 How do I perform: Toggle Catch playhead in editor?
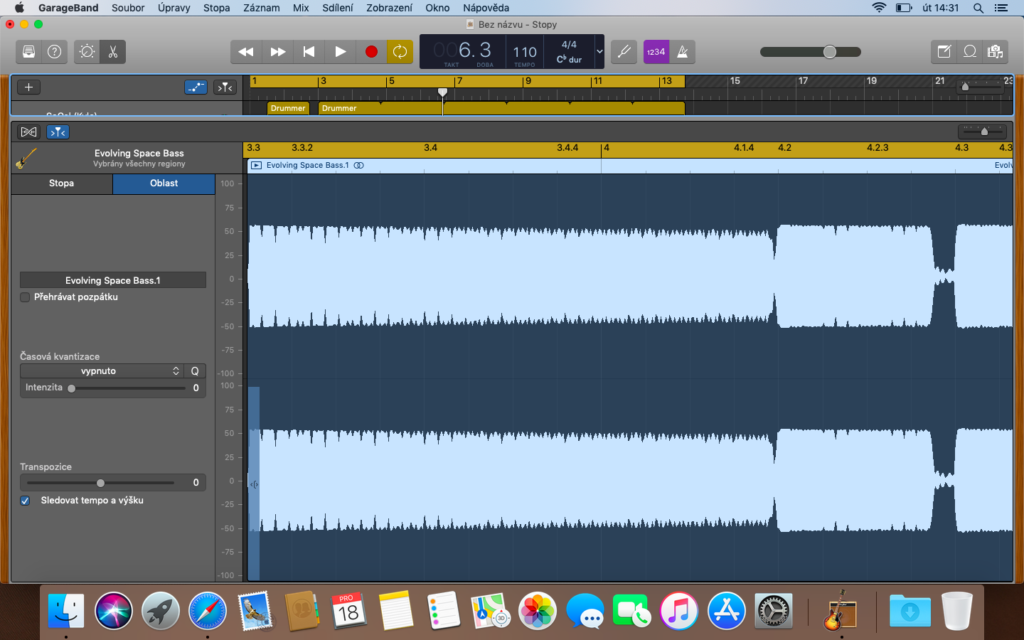(x=57, y=132)
